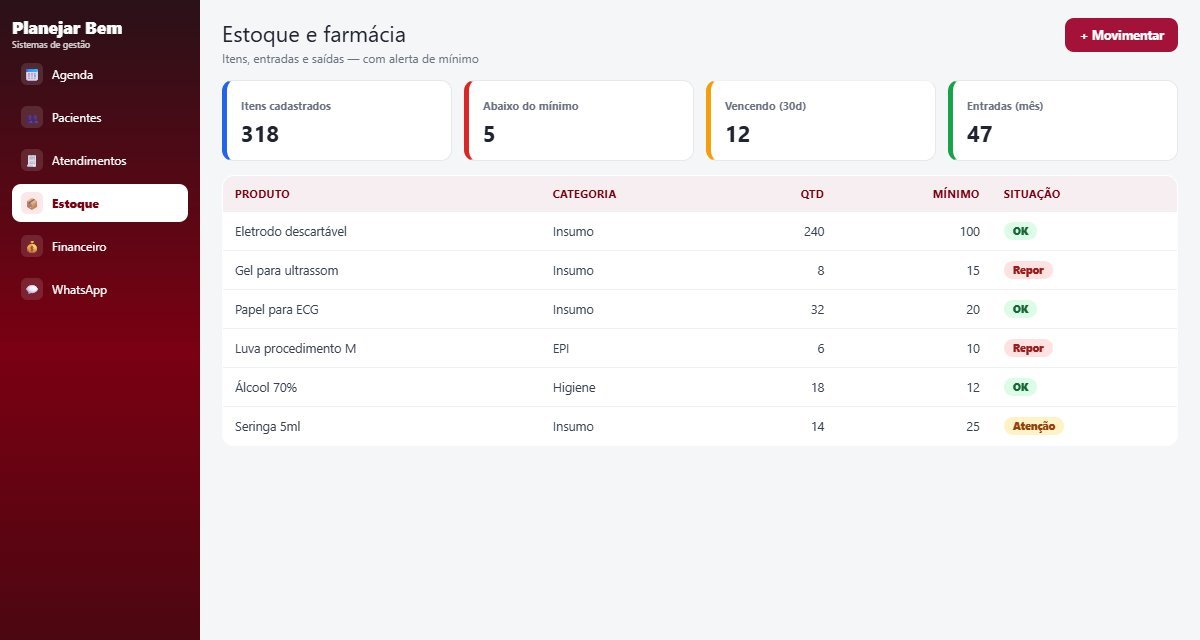This screenshot has height=640, width=1200.
Task: Click the EPI category cell
Action: [561, 349]
